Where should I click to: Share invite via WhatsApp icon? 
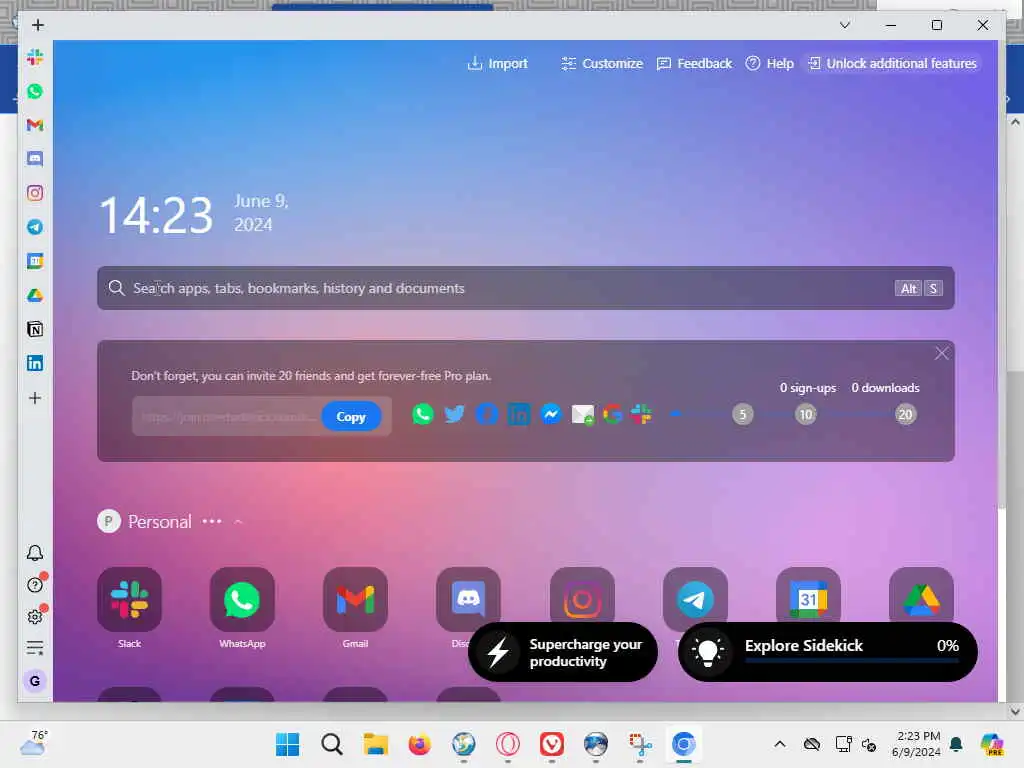coord(423,414)
